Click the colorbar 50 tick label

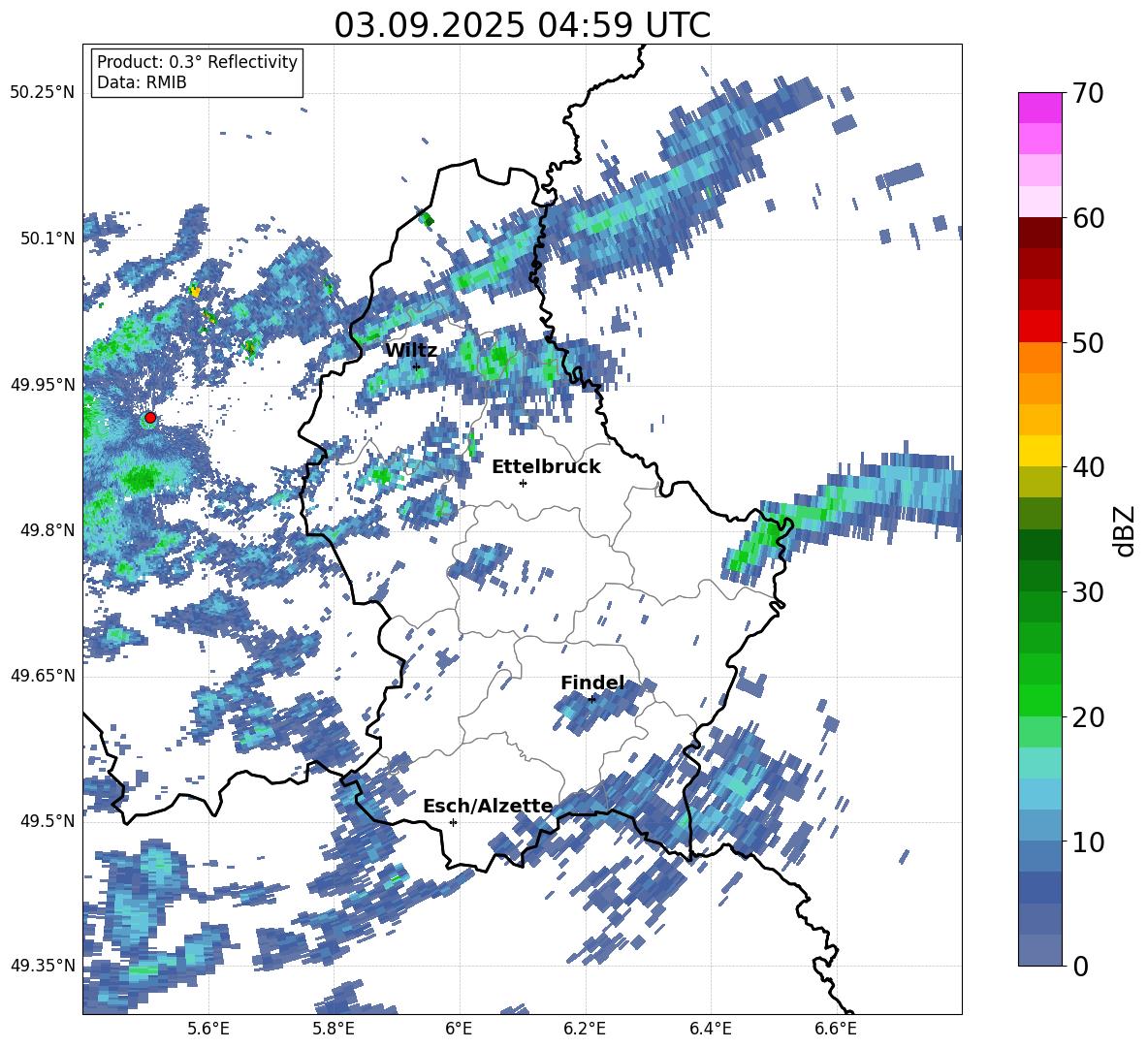[x=1088, y=343]
